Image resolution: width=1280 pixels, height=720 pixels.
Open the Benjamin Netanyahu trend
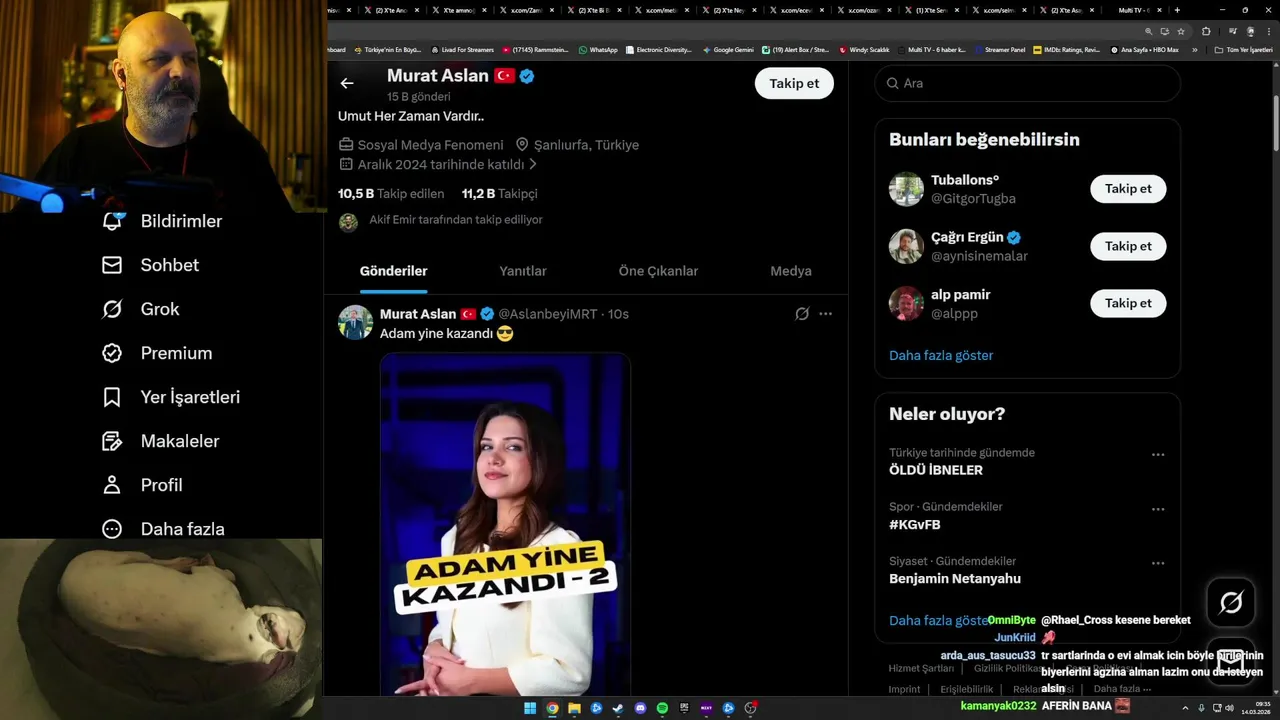[x=955, y=579]
